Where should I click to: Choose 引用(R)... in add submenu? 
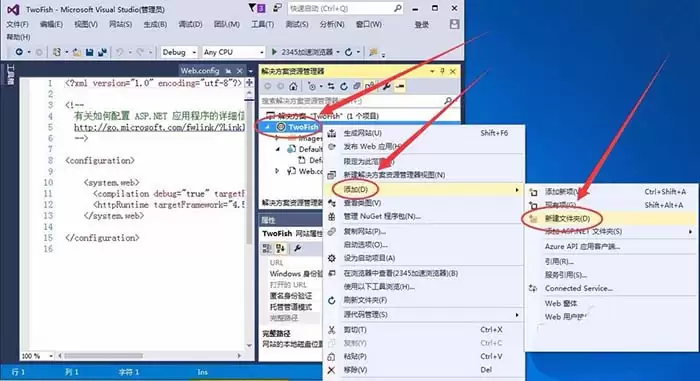point(611,261)
